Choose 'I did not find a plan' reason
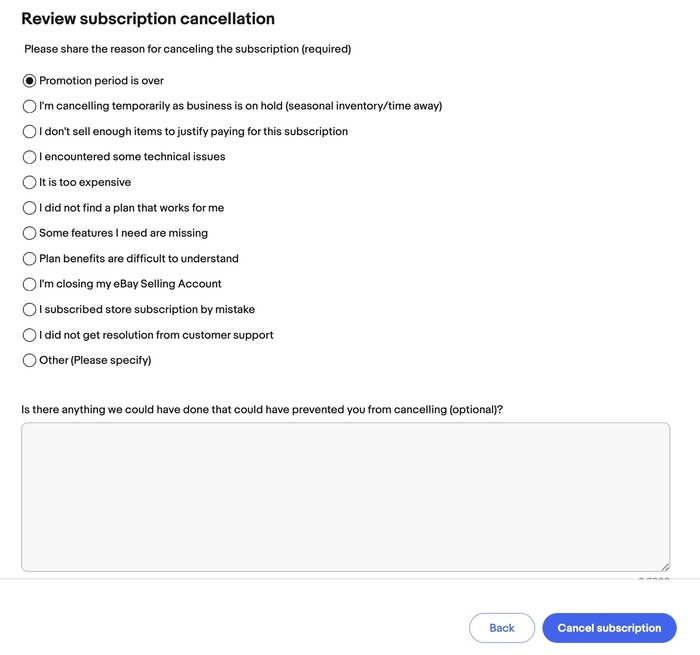Image resolution: width=700 pixels, height=655 pixels. pos(30,208)
